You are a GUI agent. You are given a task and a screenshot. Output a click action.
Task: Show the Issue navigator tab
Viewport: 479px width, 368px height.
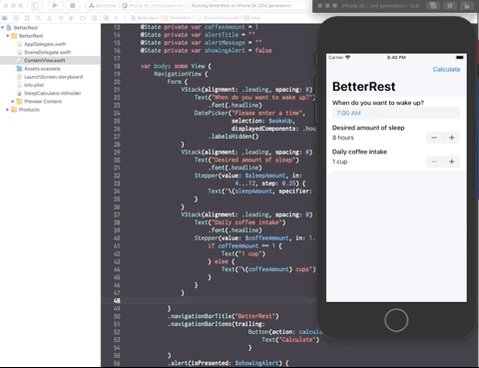click(x=49, y=18)
